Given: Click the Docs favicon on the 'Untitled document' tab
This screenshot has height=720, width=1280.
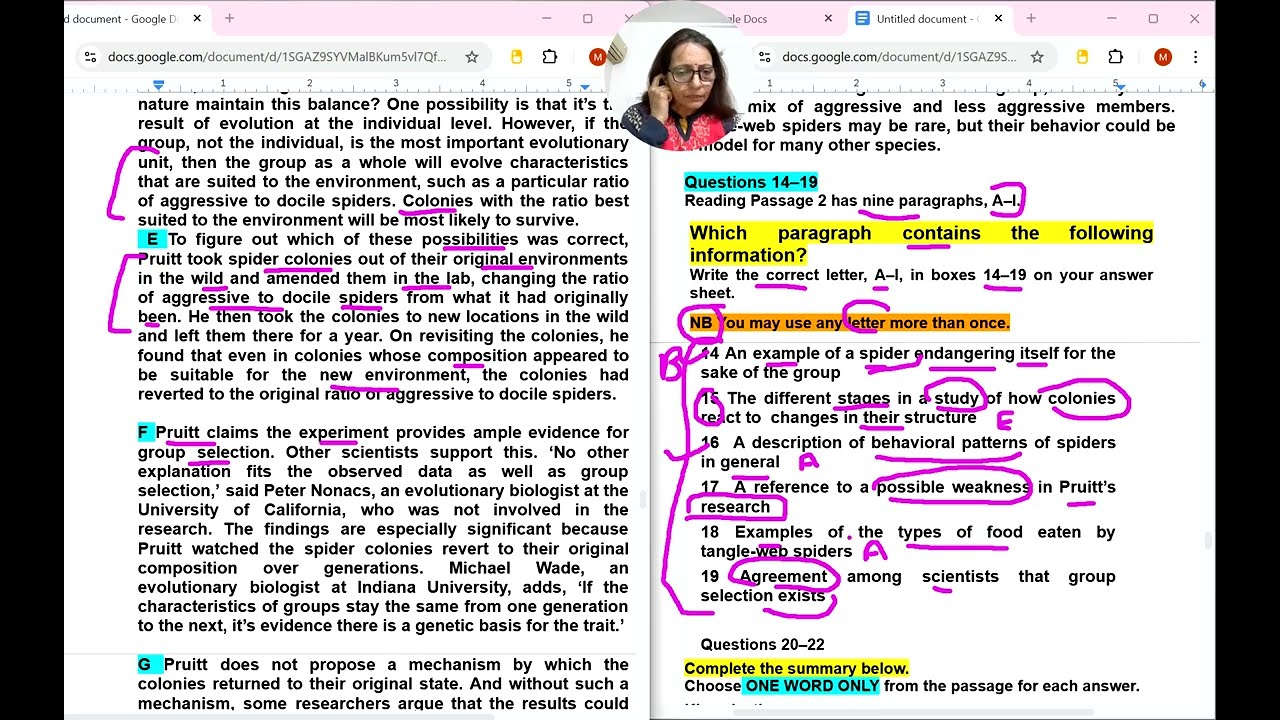Looking at the screenshot, I should tap(862, 18).
